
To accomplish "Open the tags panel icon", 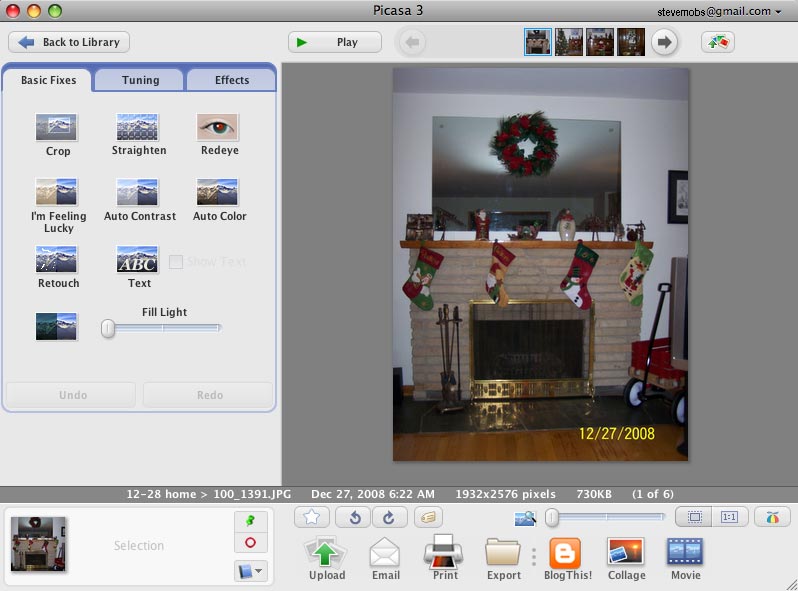I will (428, 518).
